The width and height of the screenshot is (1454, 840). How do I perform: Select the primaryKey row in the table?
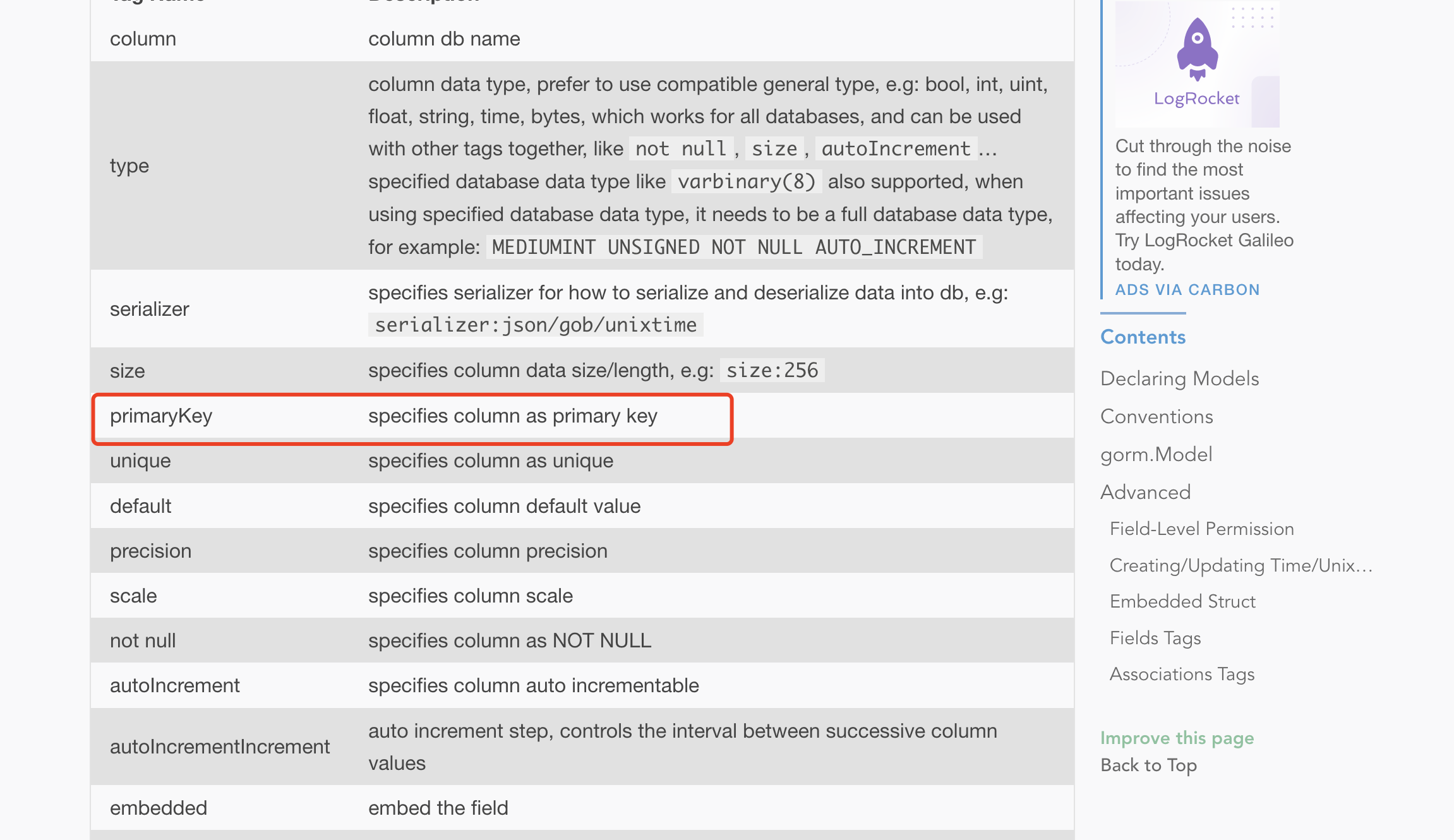[x=411, y=416]
